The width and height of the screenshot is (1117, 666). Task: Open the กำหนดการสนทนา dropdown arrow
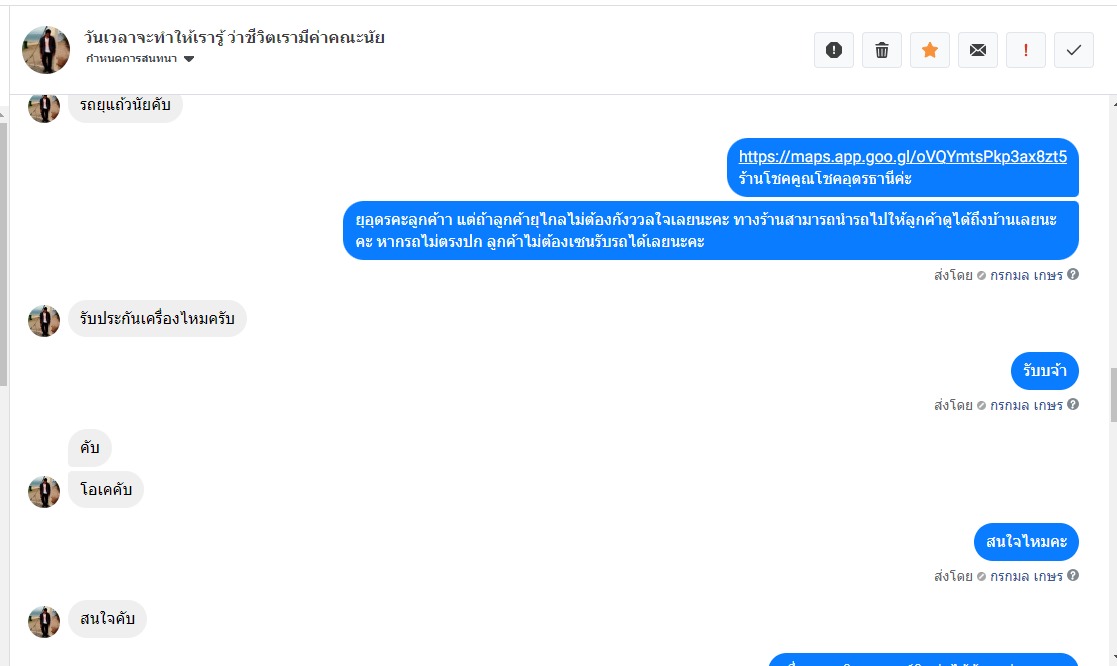[x=189, y=59]
